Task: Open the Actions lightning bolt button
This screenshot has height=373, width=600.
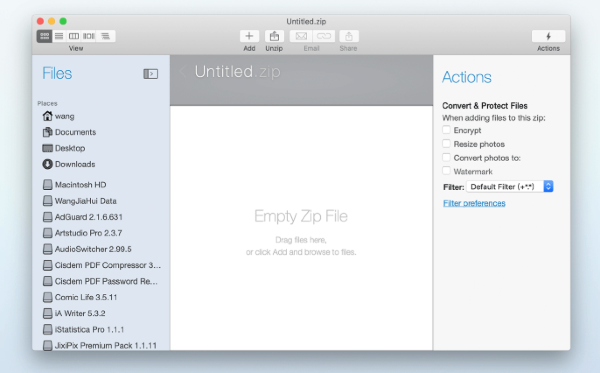Action: tap(548, 36)
